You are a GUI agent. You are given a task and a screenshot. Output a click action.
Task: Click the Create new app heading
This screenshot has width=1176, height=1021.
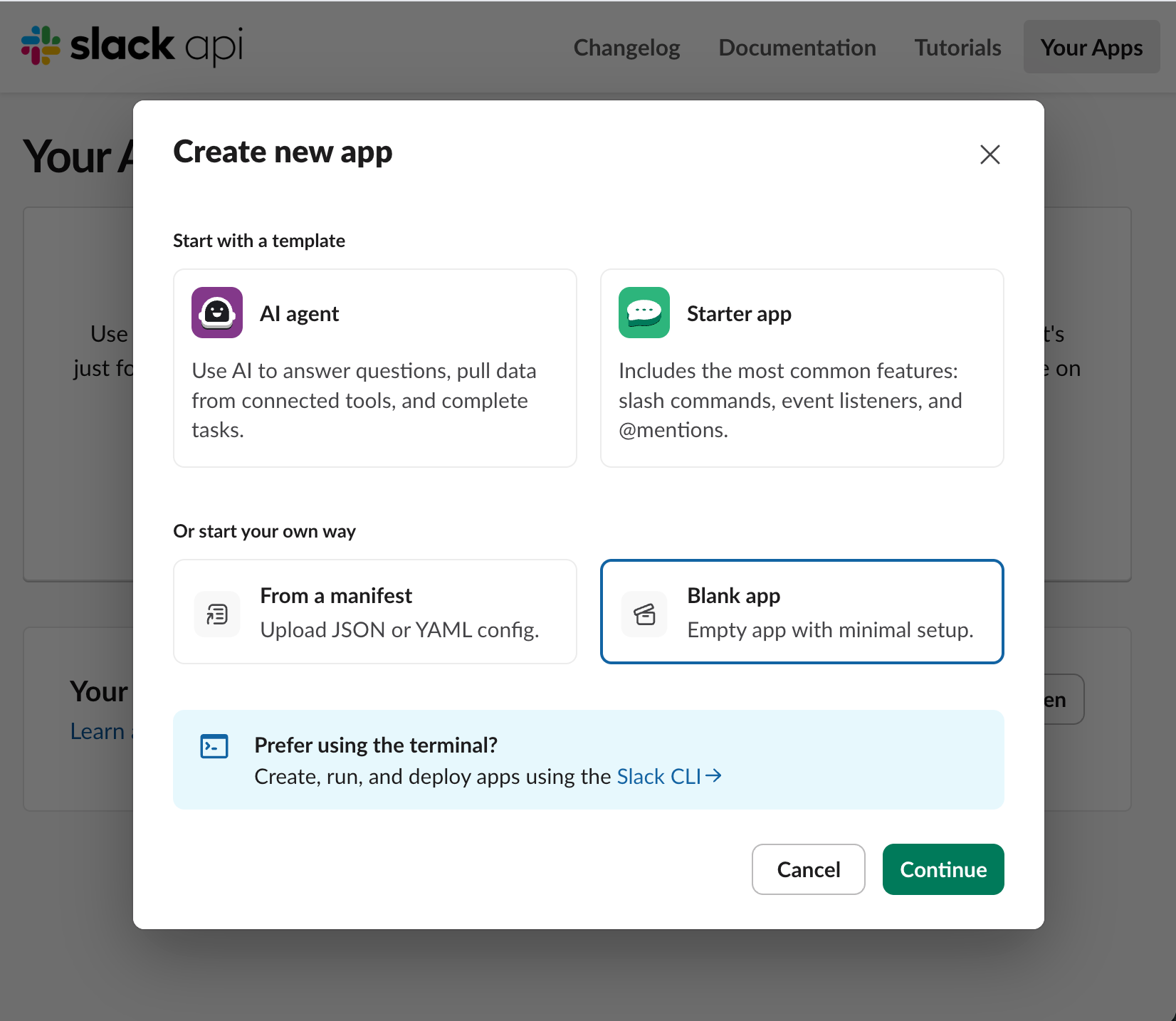[x=283, y=152]
